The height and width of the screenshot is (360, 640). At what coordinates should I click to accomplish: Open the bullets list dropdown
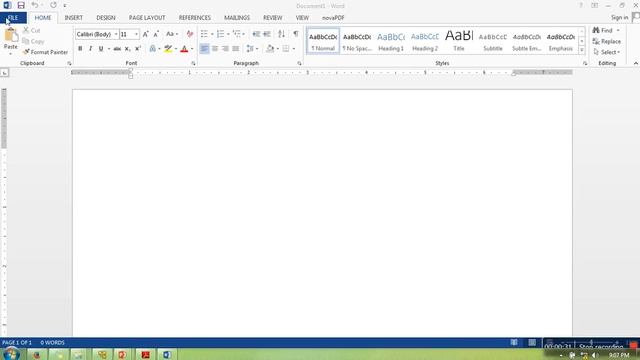(212, 34)
